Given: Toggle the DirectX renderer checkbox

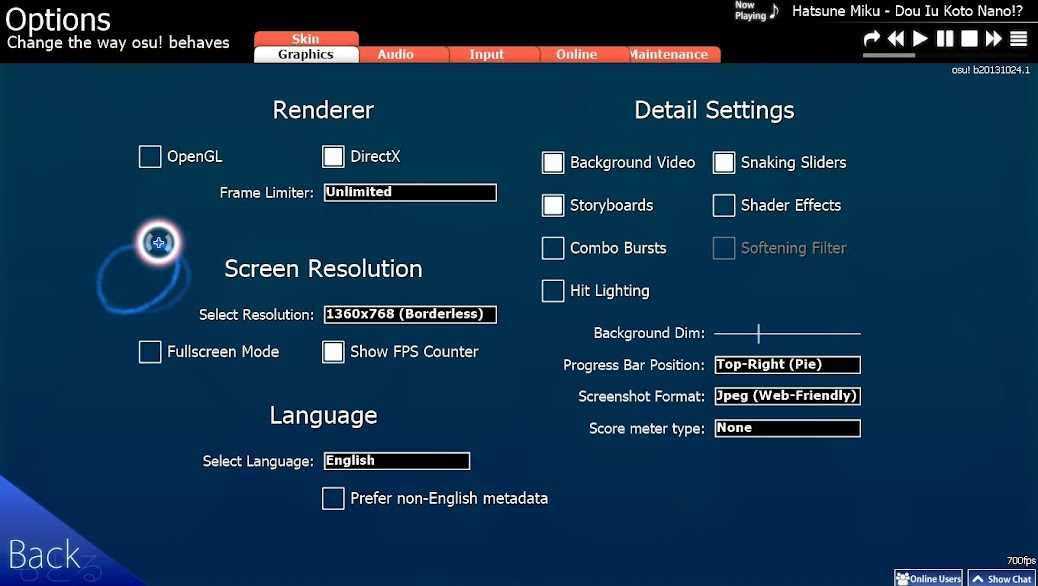Looking at the screenshot, I should click(333, 157).
